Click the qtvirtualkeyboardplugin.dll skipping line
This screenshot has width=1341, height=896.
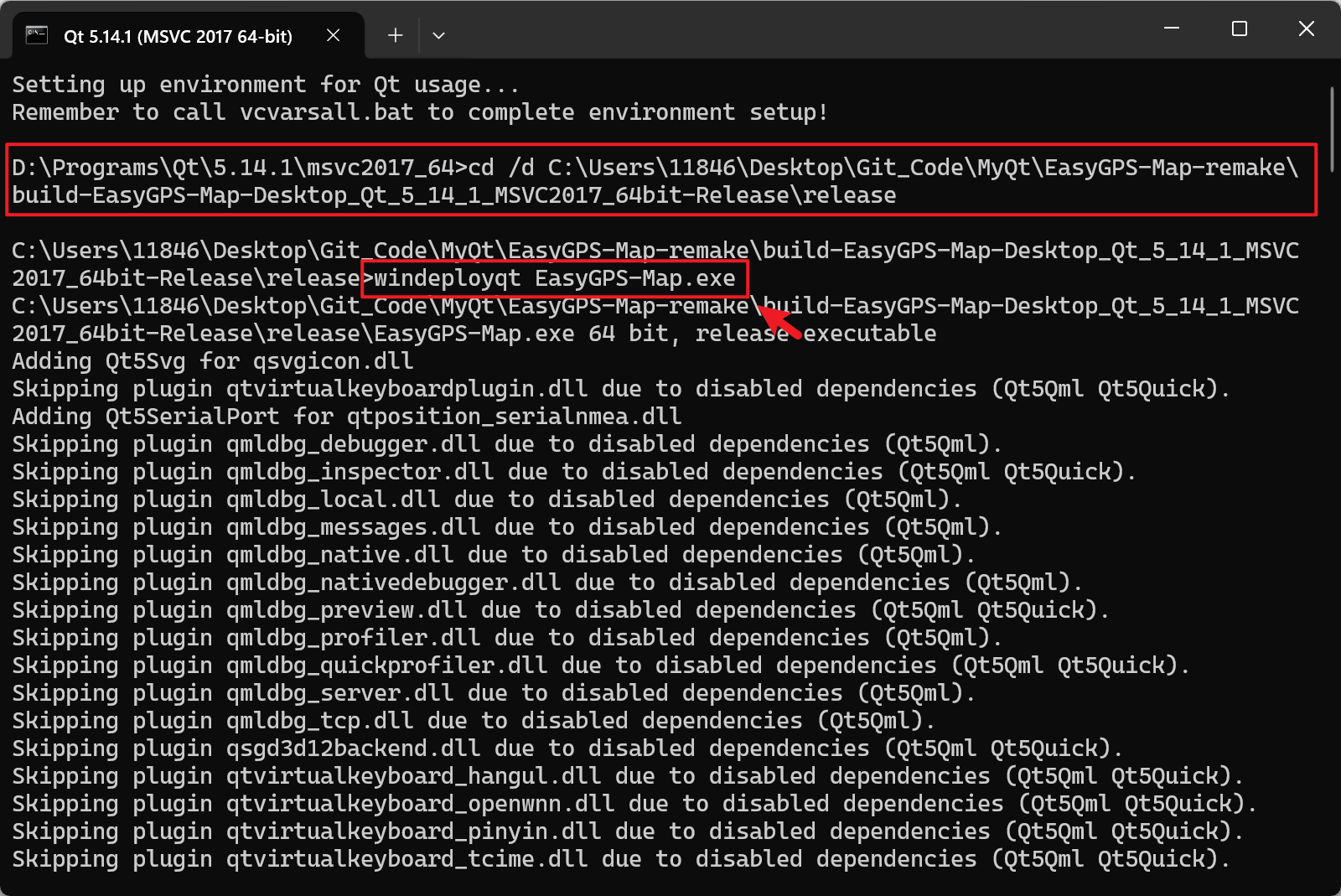point(621,389)
